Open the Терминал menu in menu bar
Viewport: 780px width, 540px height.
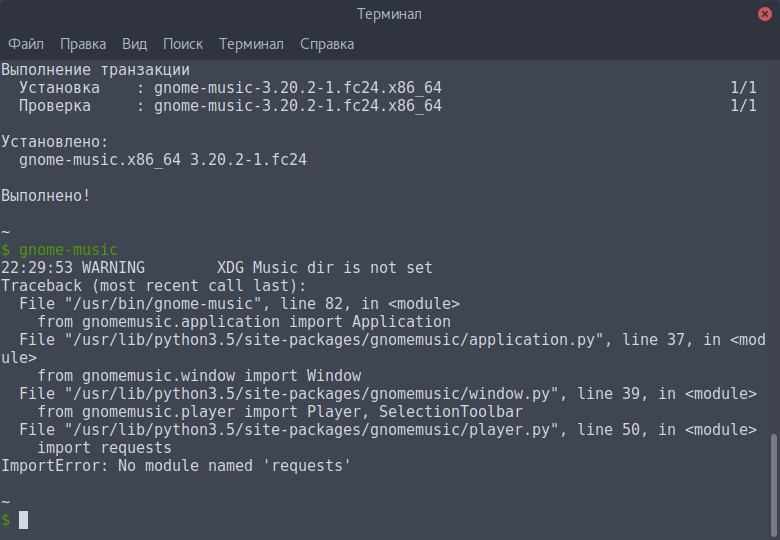pos(251,44)
